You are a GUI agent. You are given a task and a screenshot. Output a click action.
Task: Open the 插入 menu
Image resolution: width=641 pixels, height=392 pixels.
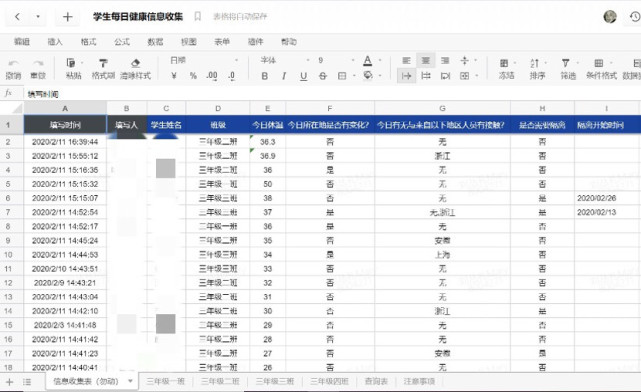pos(55,42)
